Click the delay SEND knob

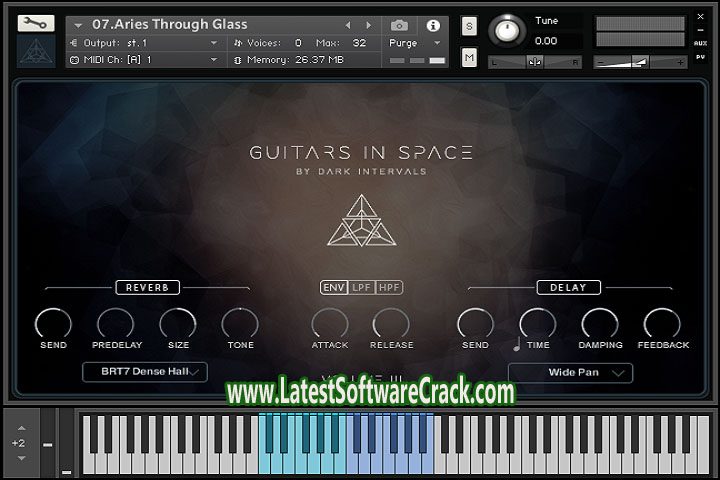pos(475,324)
